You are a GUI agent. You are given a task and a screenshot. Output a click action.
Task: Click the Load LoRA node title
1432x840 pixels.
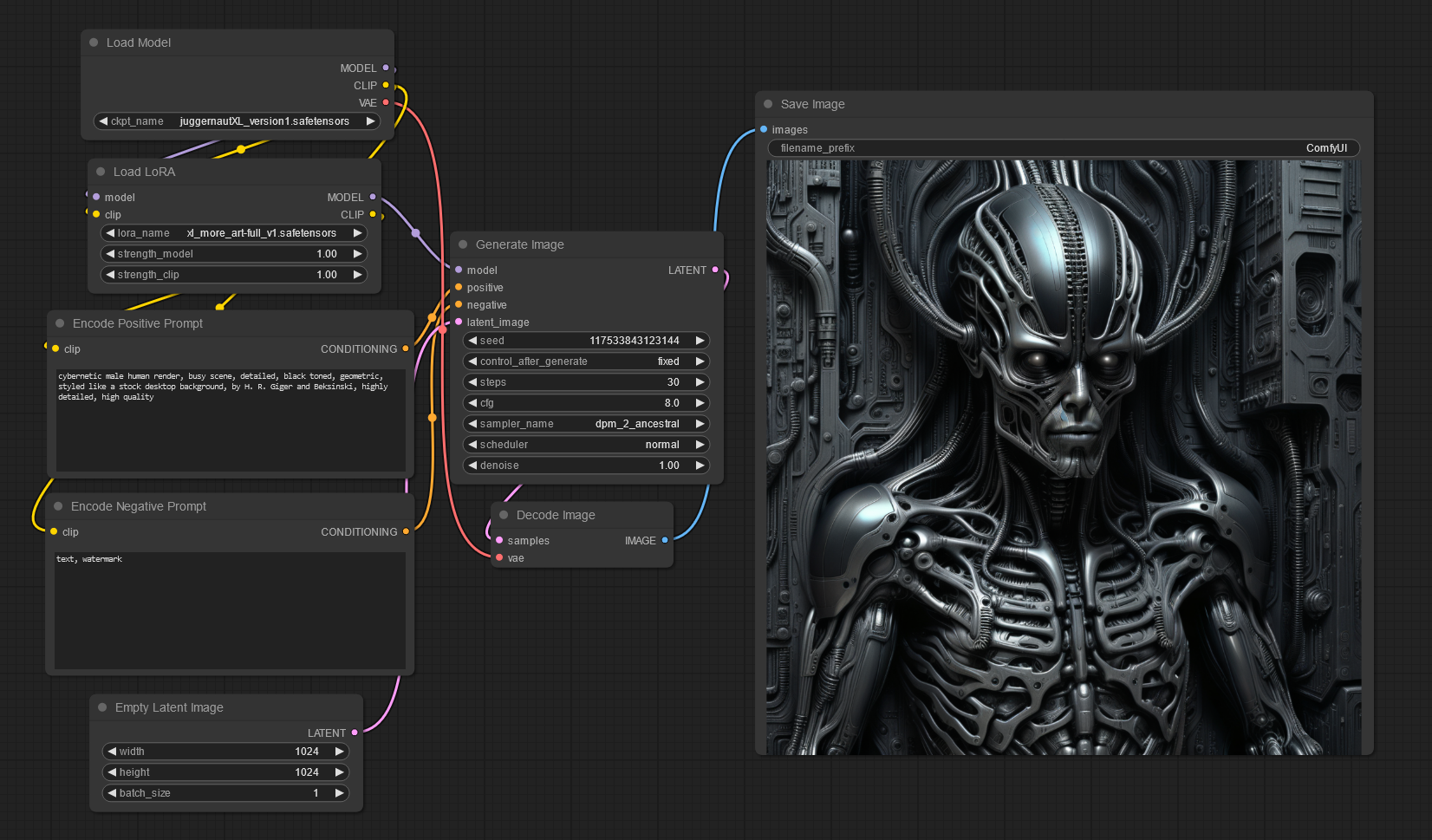click(144, 172)
